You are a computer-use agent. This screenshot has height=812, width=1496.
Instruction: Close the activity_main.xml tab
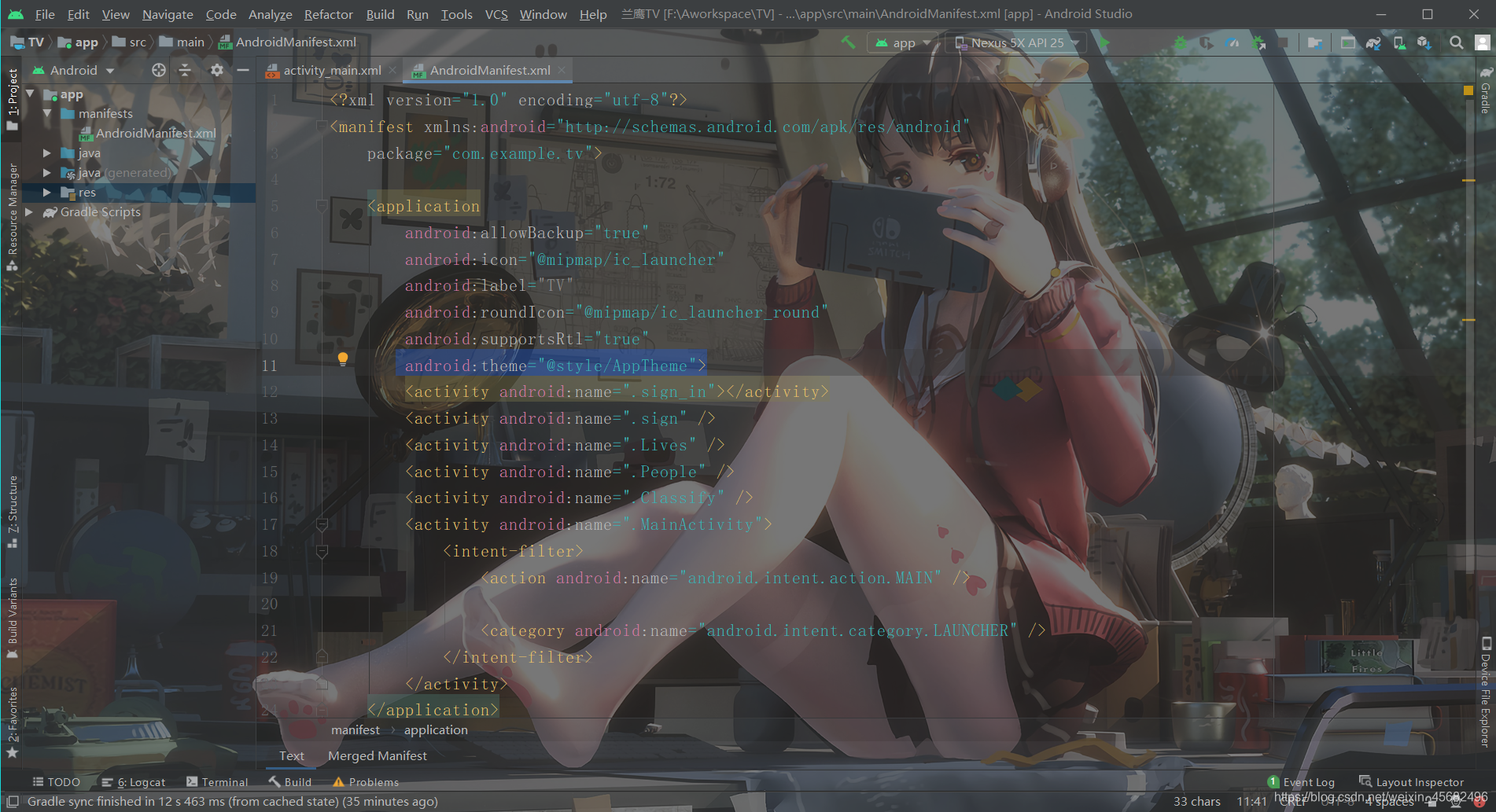pos(392,70)
